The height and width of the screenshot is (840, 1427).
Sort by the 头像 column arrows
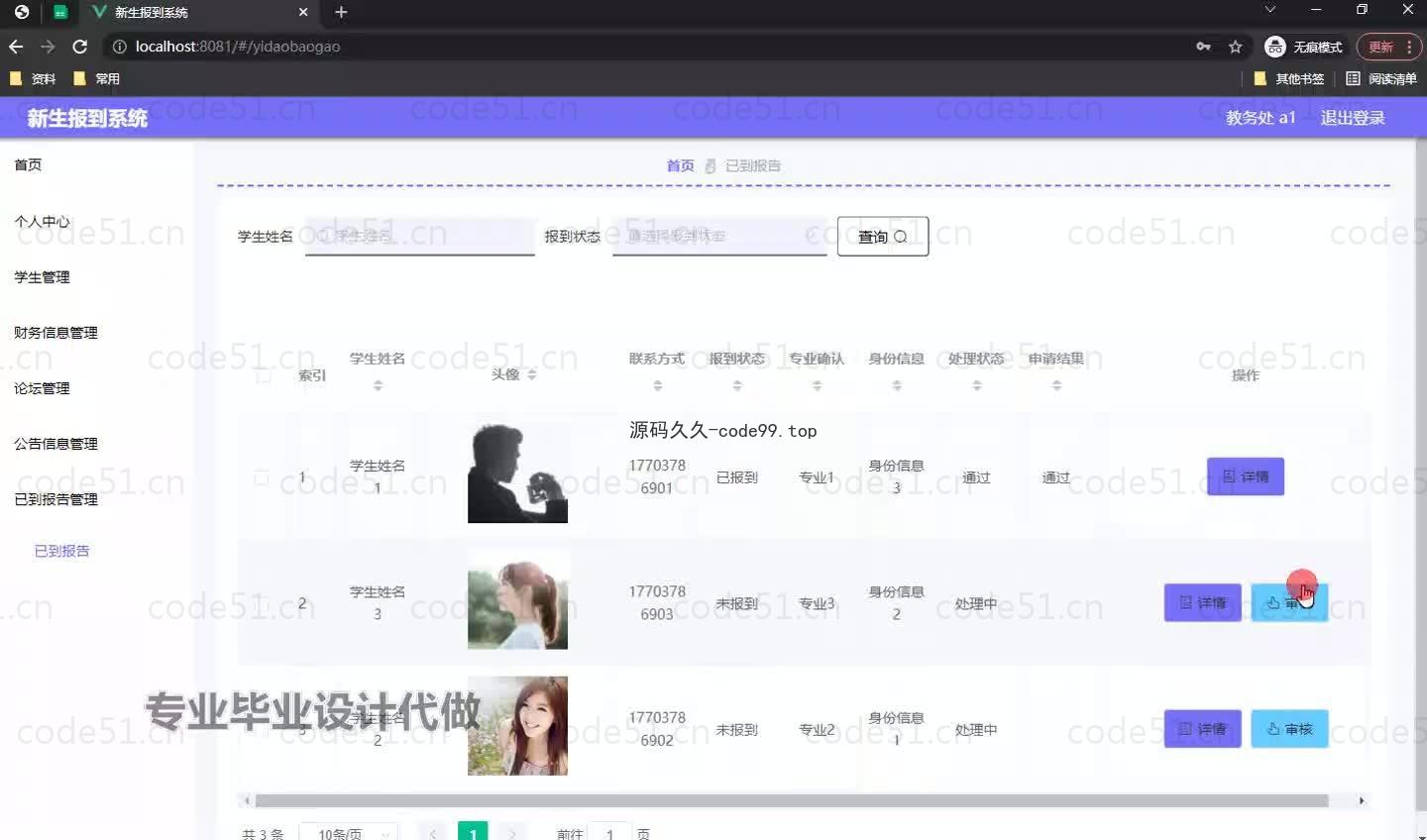click(531, 374)
